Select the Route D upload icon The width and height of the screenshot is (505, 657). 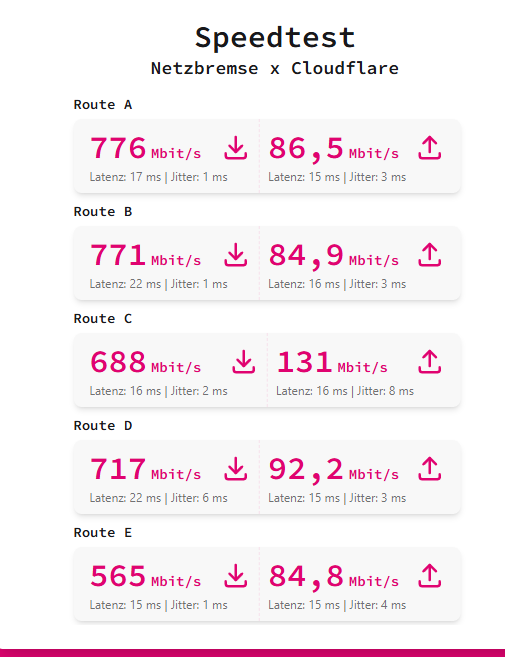[x=430, y=469]
